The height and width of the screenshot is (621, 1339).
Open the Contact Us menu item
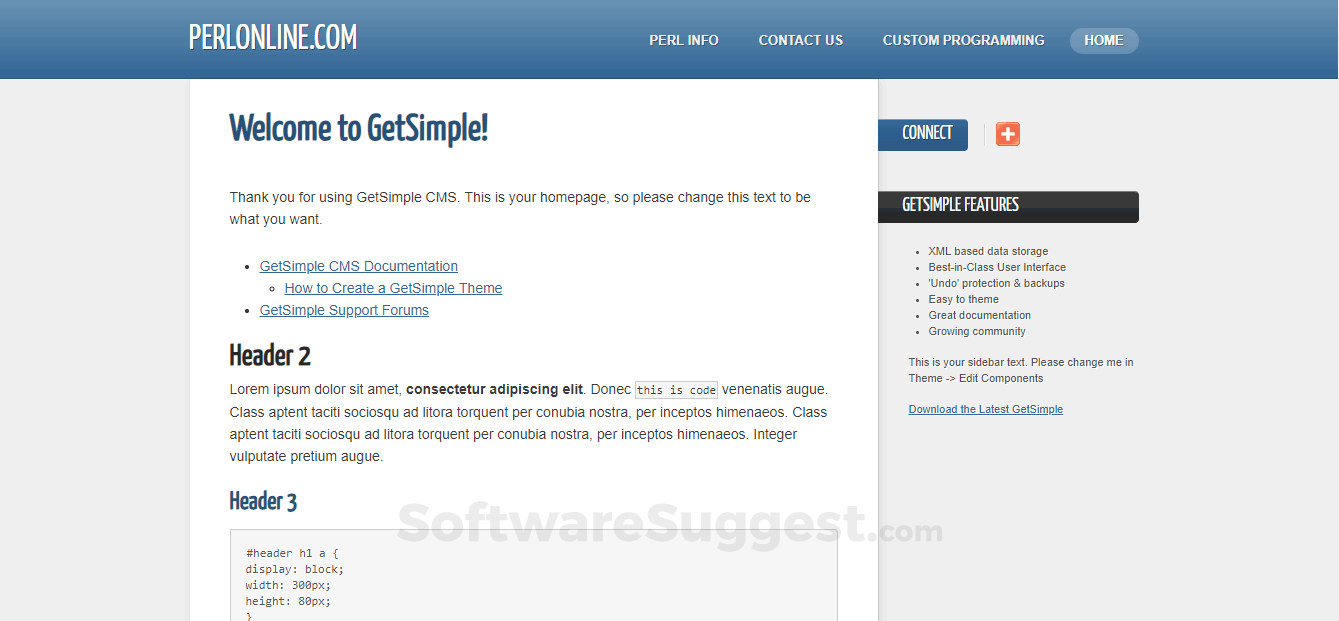(801, 41)
